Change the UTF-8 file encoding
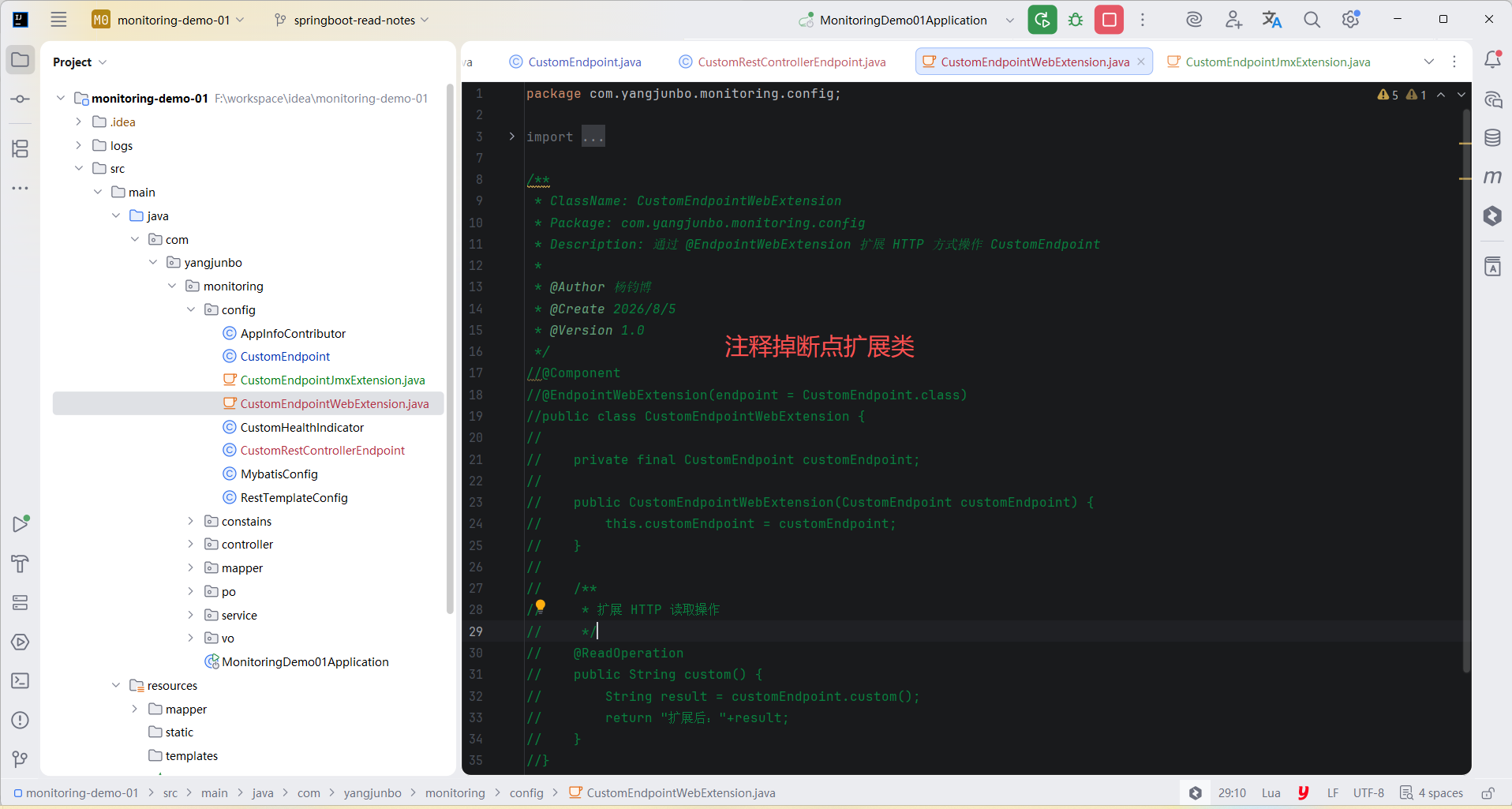 click(x=1368, y=793)
